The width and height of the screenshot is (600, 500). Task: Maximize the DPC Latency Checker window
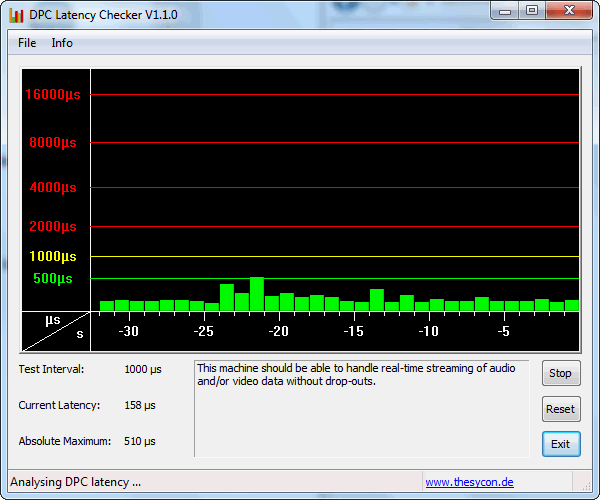pos(532,11)
